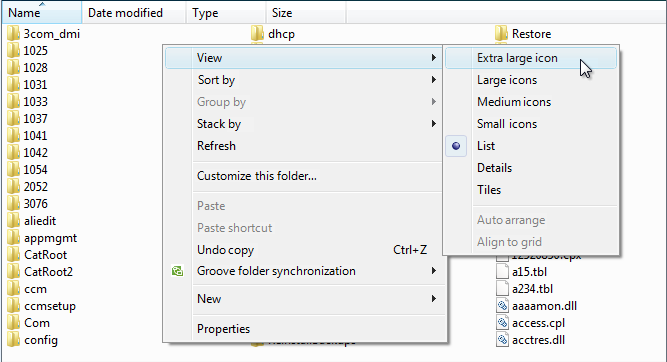Select the 1041 folder icon

pyautogui.click(x=13, y=136)
